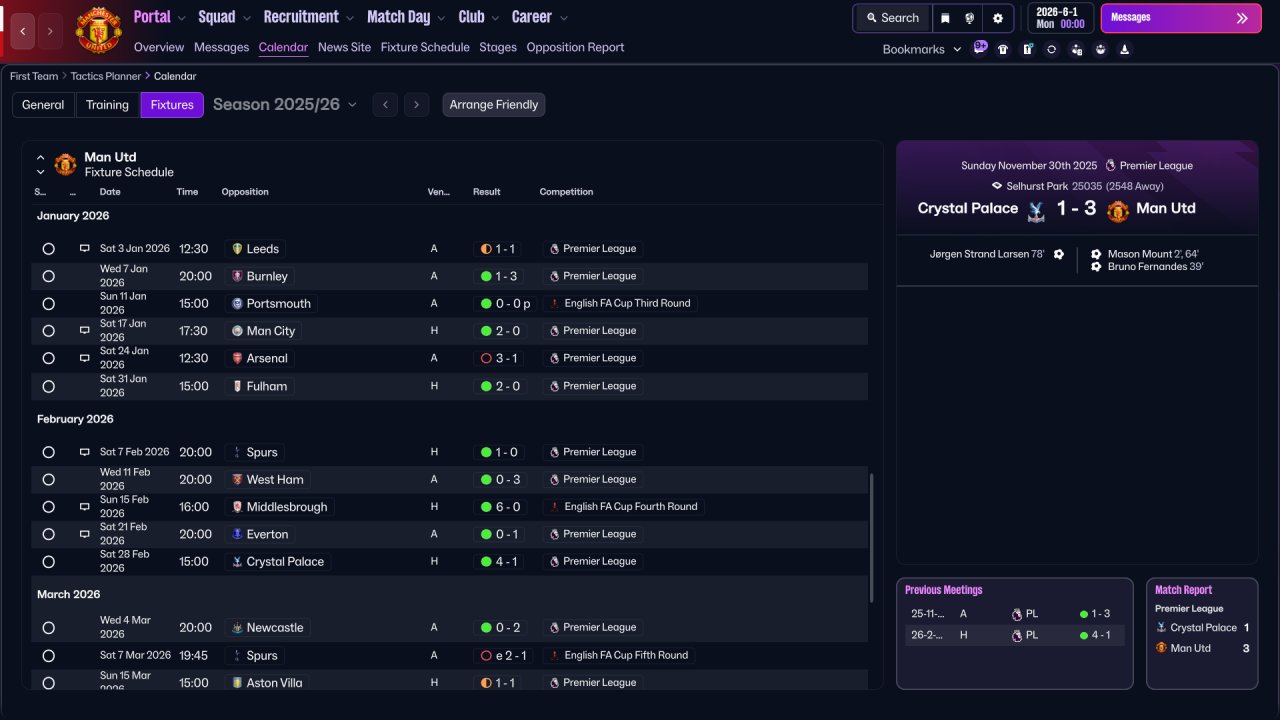The image size is (1280, 720).
Task: Open the settings gear icon
Action: [x=997, y=18]
